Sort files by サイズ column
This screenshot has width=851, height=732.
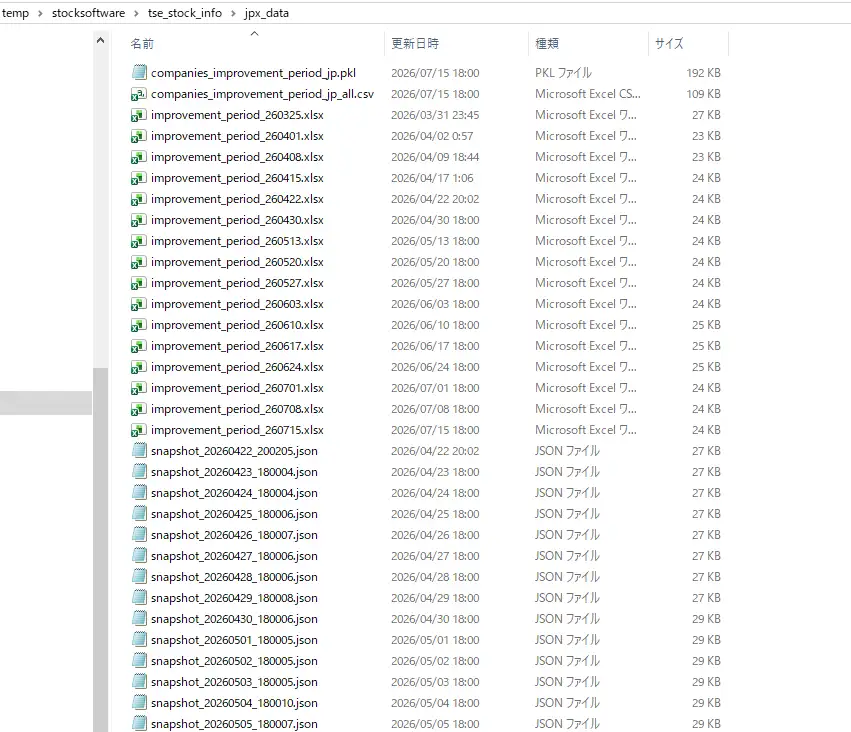click(669, 43)
